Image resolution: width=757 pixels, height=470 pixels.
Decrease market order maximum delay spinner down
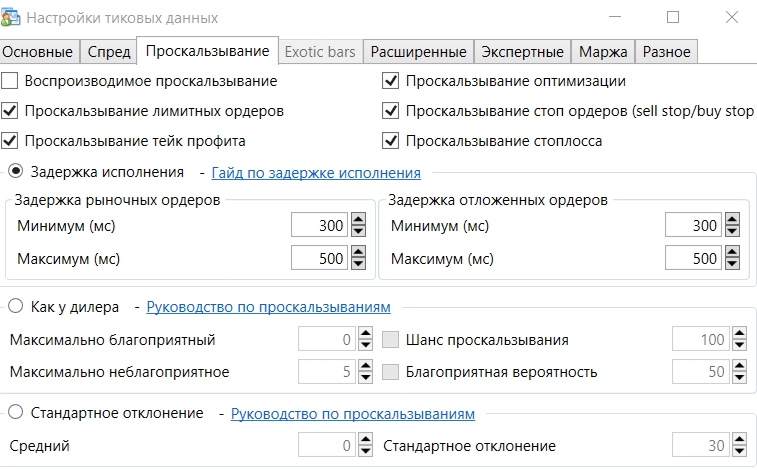tap(358, 263)
